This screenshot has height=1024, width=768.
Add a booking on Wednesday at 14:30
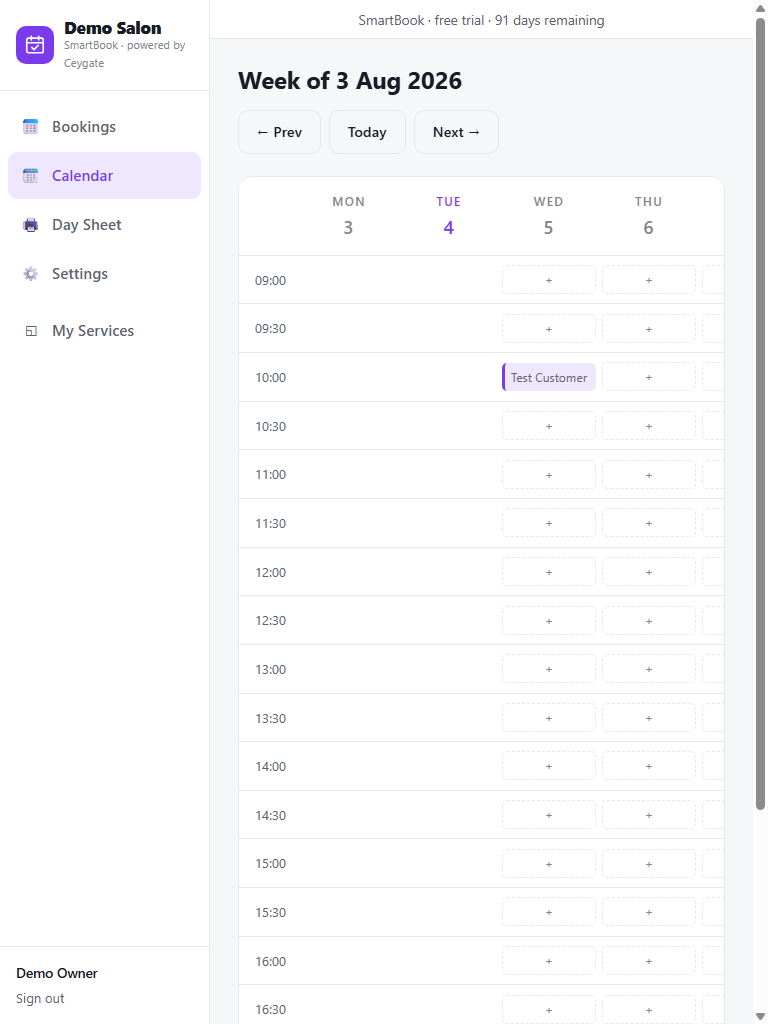click(549, 815)
